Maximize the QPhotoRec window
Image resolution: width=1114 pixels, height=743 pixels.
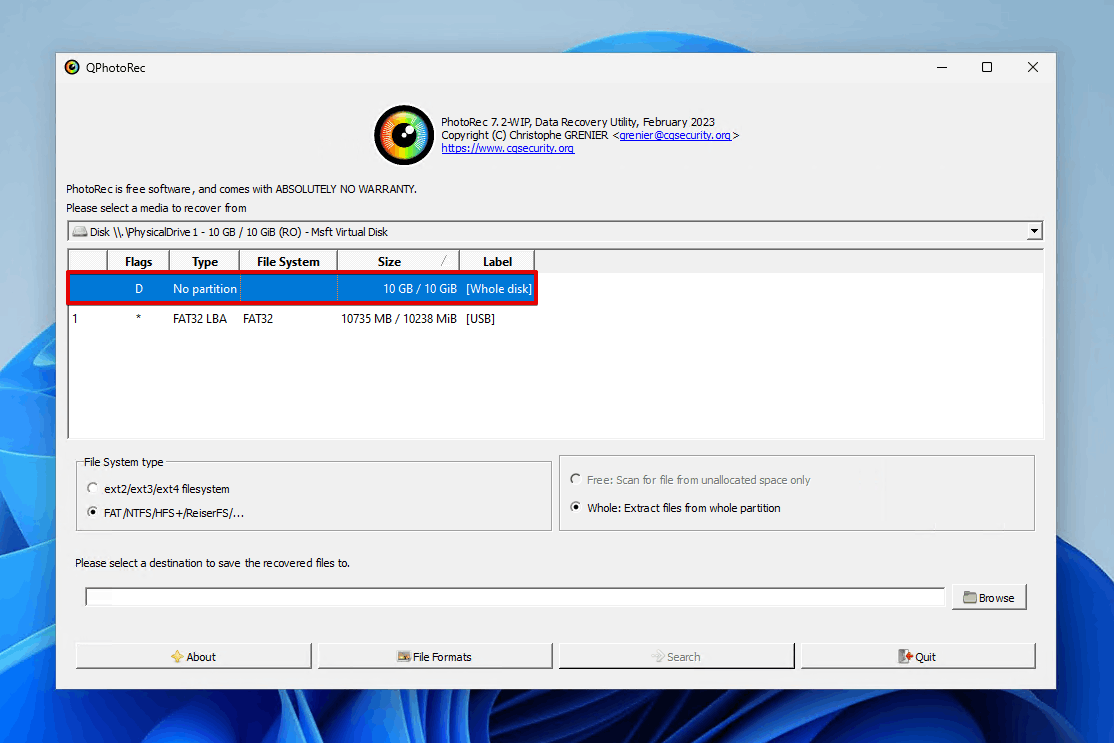[987, 67]
